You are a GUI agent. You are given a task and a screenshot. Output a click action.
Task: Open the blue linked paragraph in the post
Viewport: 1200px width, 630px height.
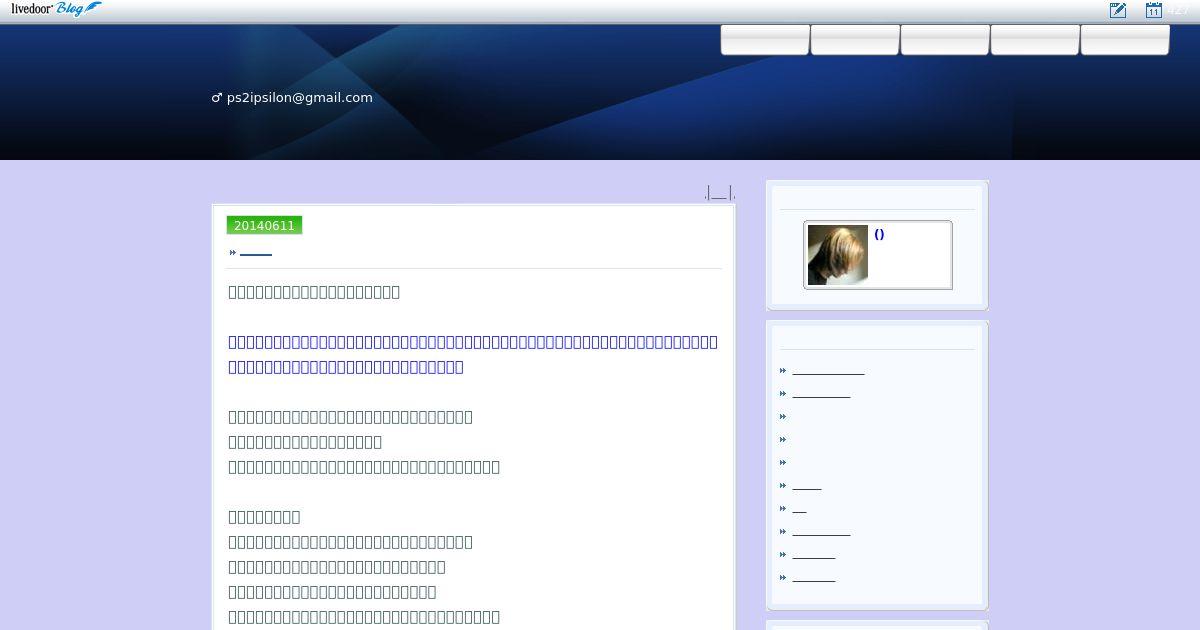click(473, 354)
